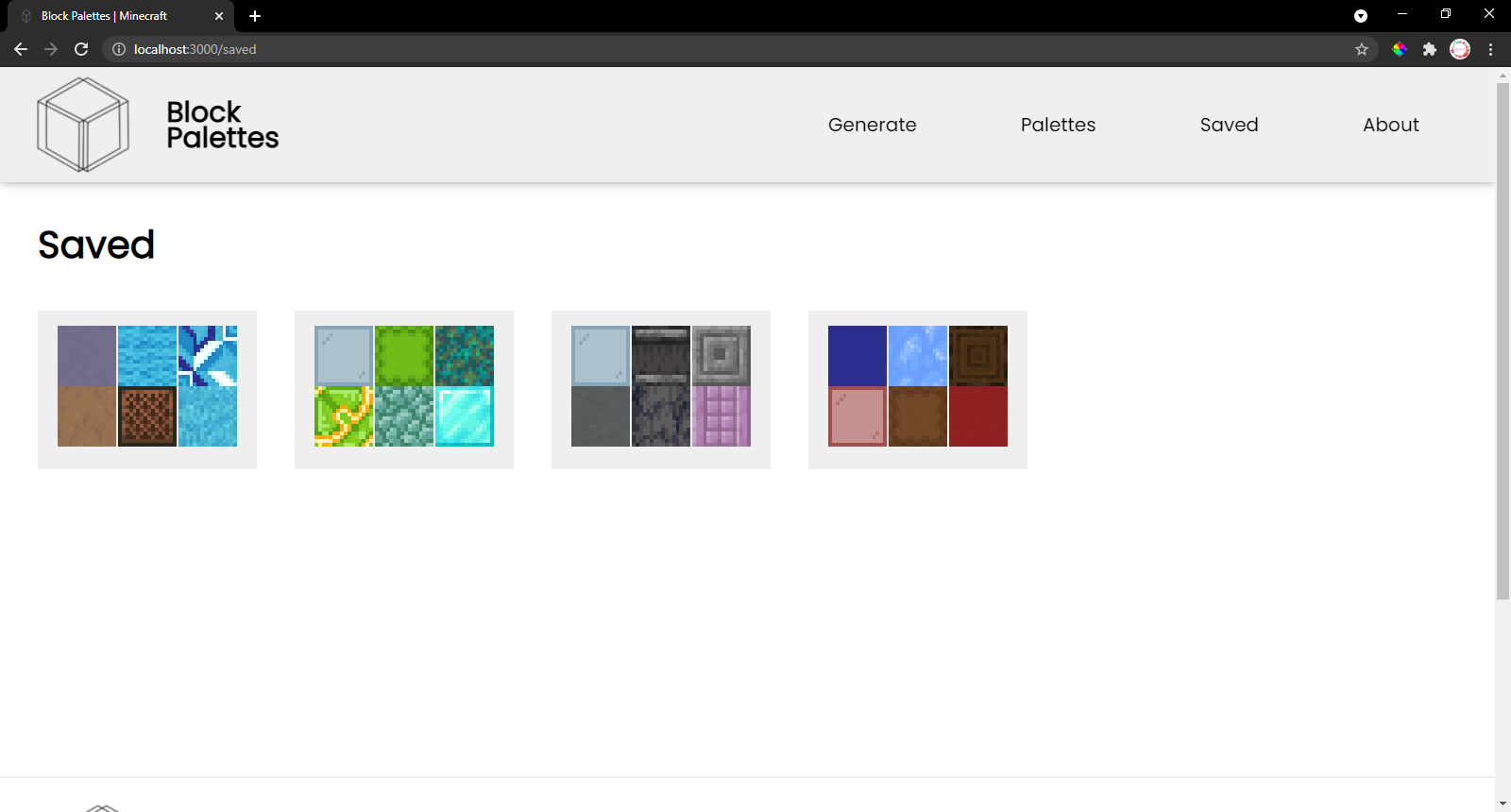Restore down the browser window
This screenshot has width=1511, height=812.
[x=1446, y=14]
